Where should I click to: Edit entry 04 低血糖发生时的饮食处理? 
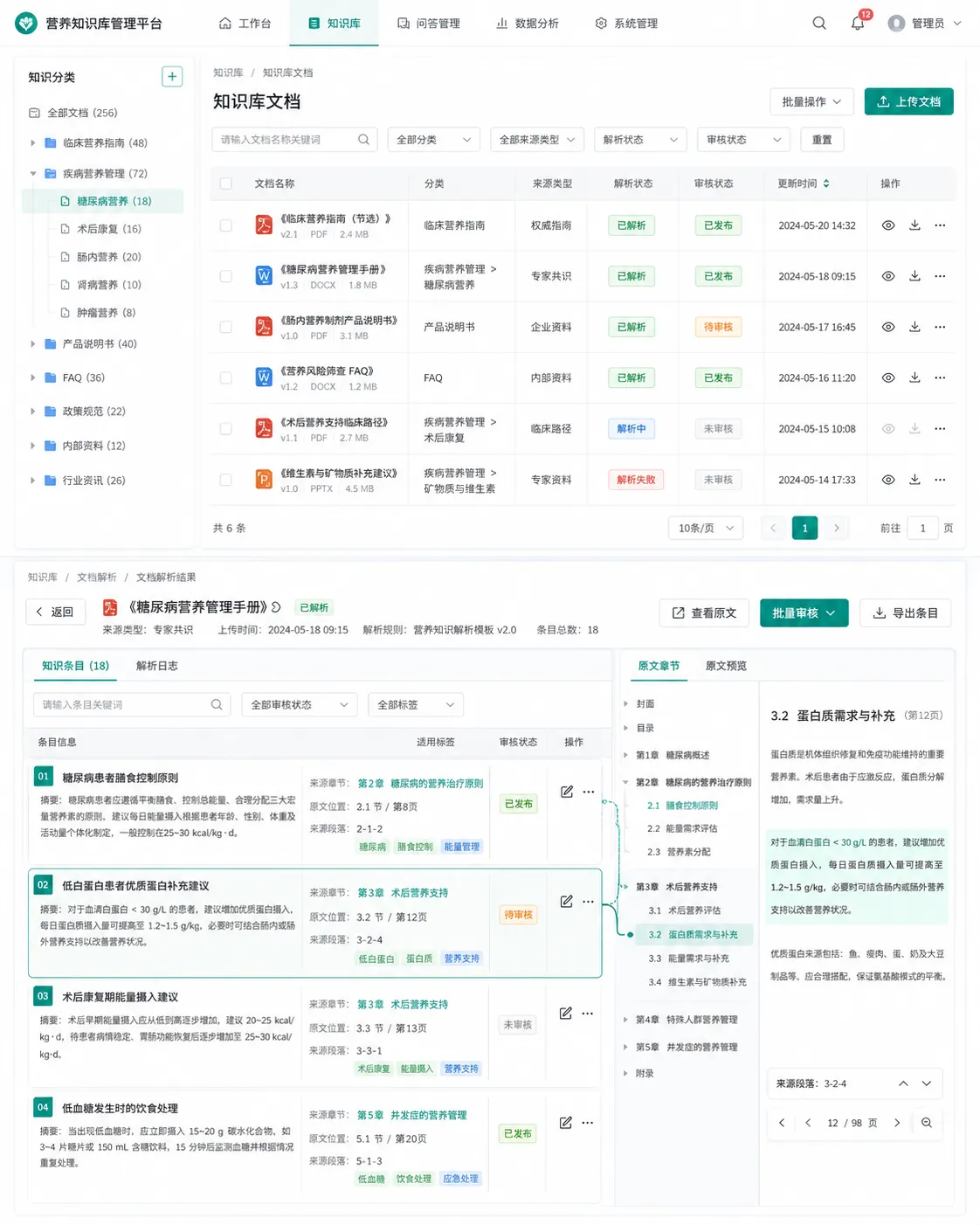(566, 1123)
